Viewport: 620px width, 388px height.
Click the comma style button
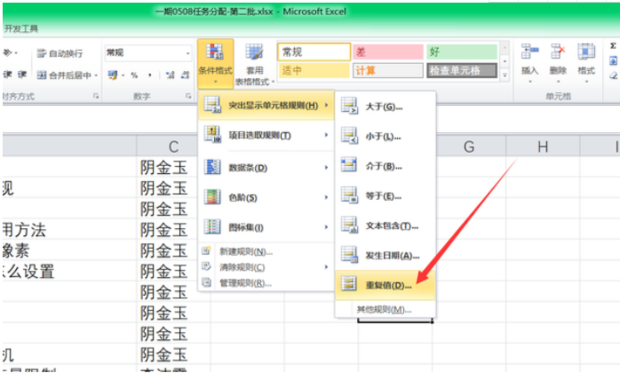[x=150, y=75]
